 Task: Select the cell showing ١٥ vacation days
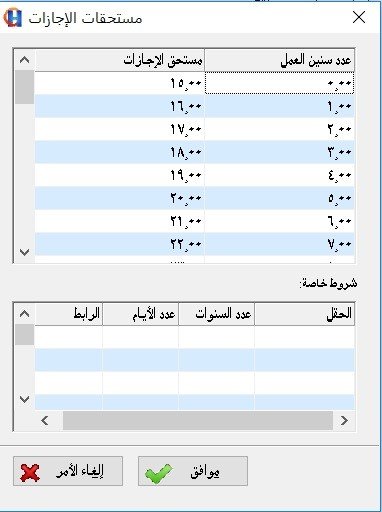pyautogui.click(x=120, y=83)
